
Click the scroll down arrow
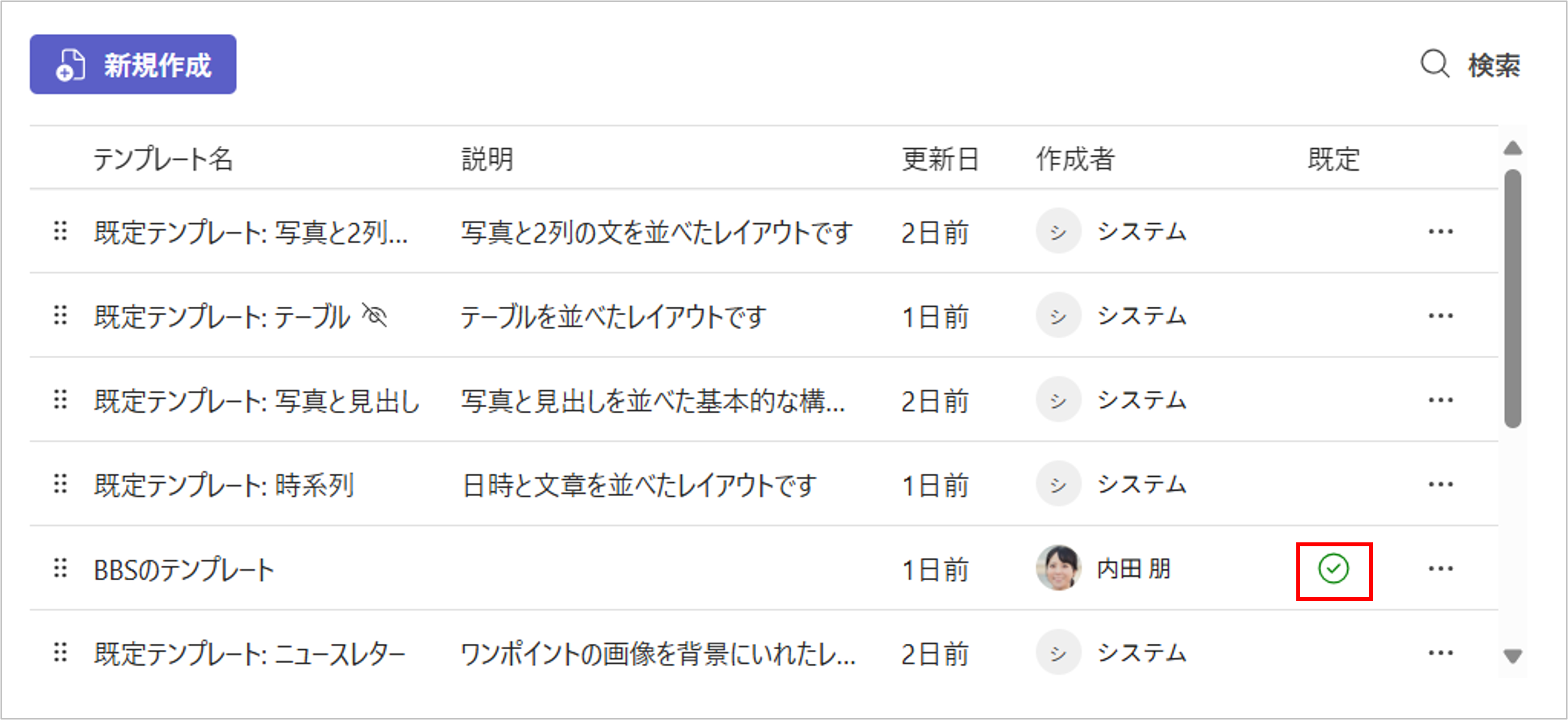1513,655
